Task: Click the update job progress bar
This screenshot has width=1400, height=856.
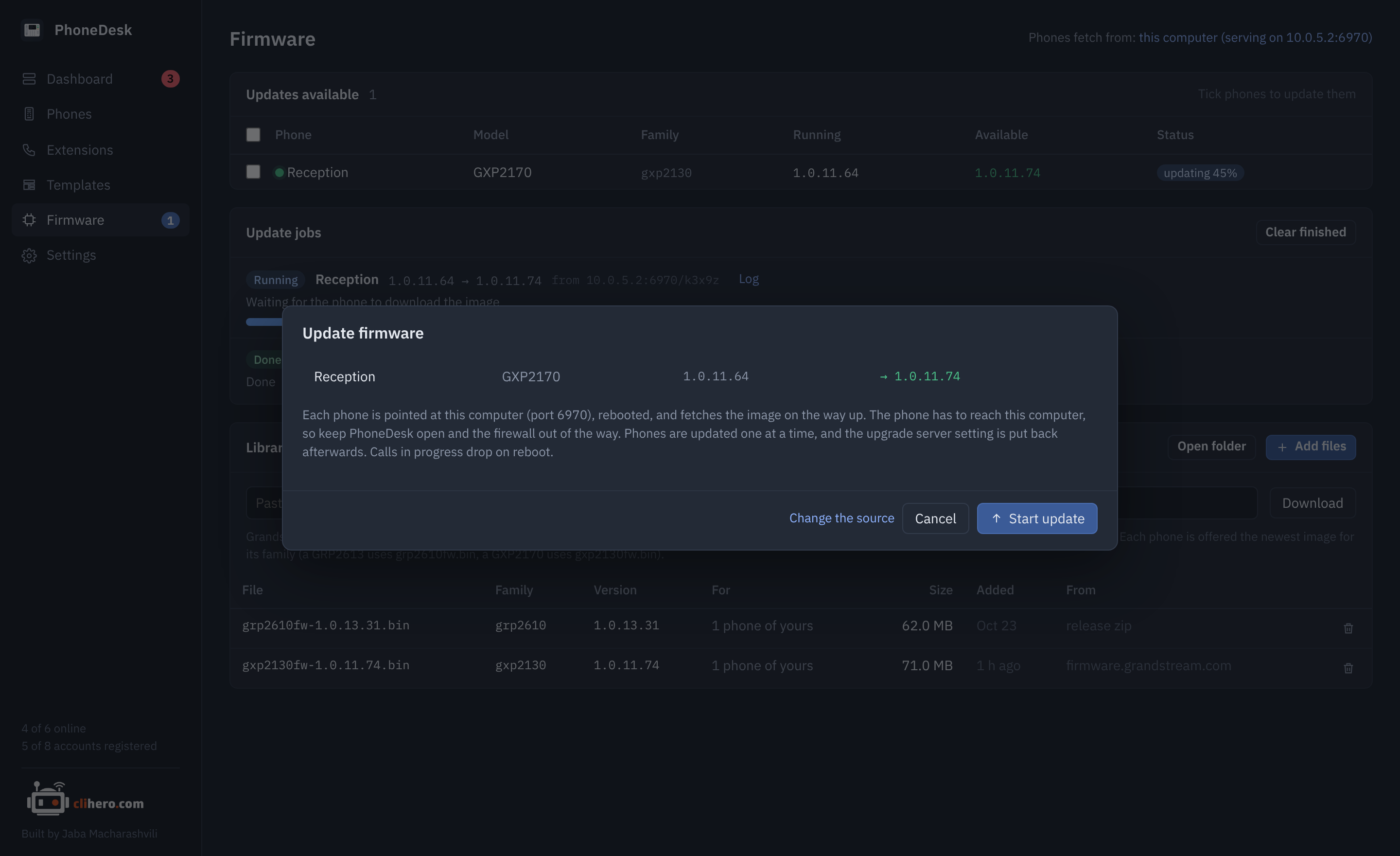Action: (264, 321)
